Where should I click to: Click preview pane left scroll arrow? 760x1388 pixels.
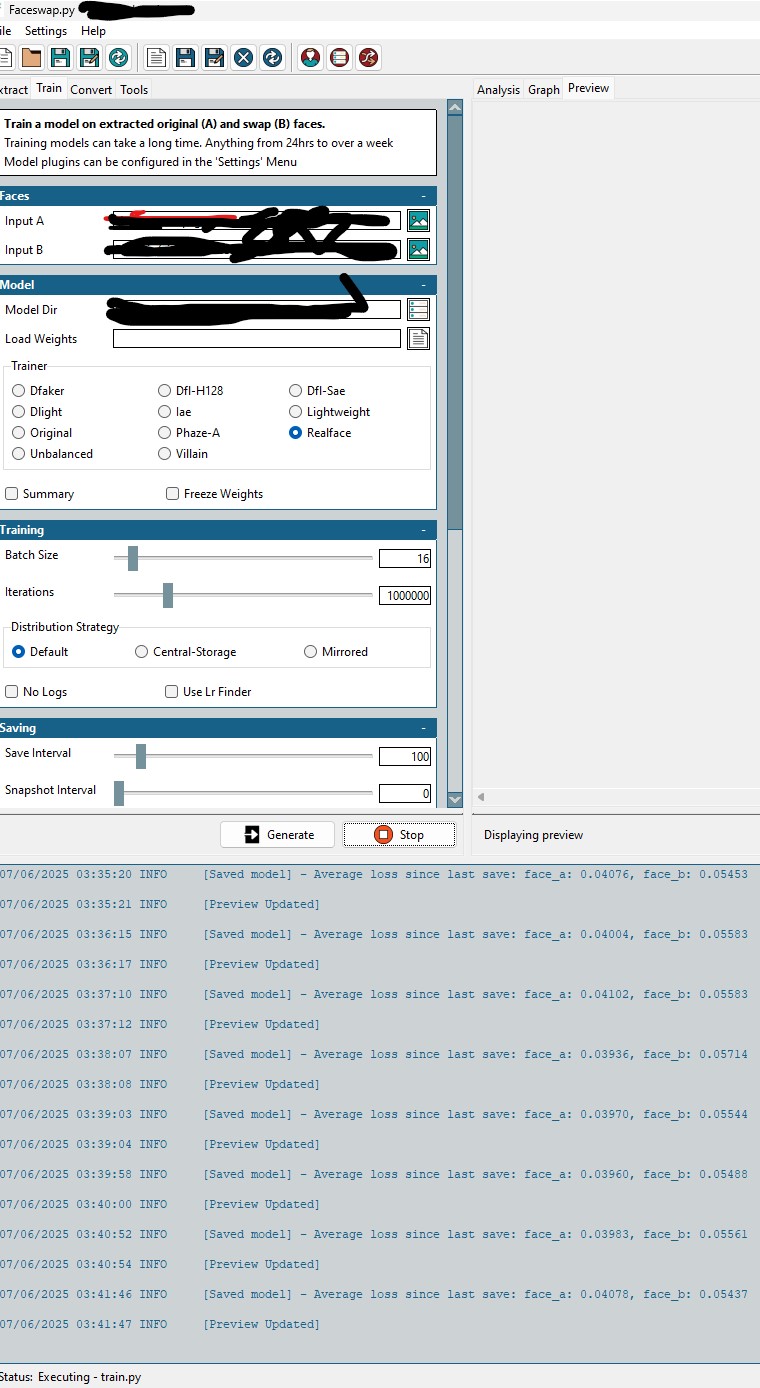tap(481, 797)
